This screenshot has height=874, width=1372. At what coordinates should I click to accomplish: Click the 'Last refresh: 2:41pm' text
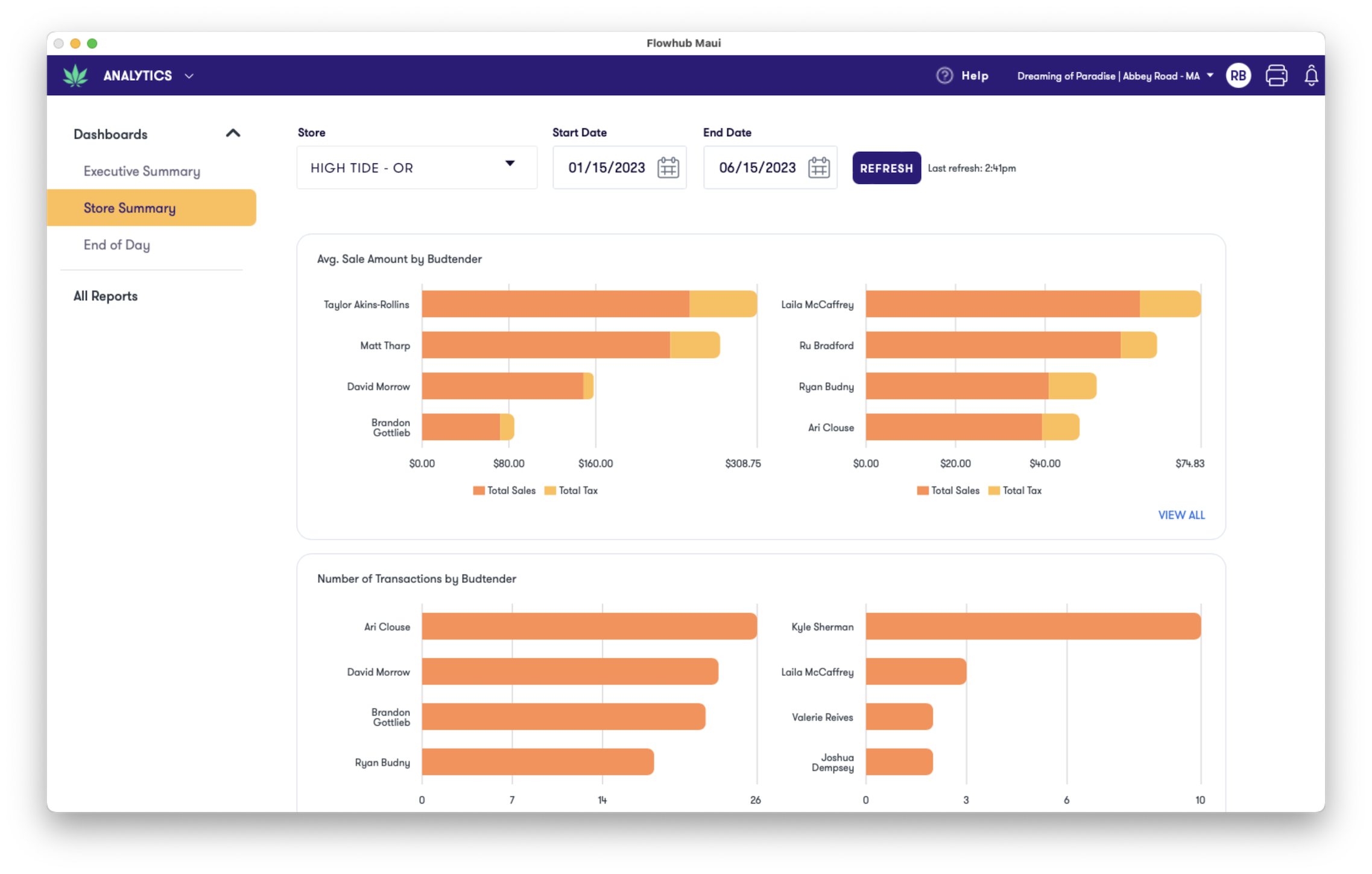(972, 168)
